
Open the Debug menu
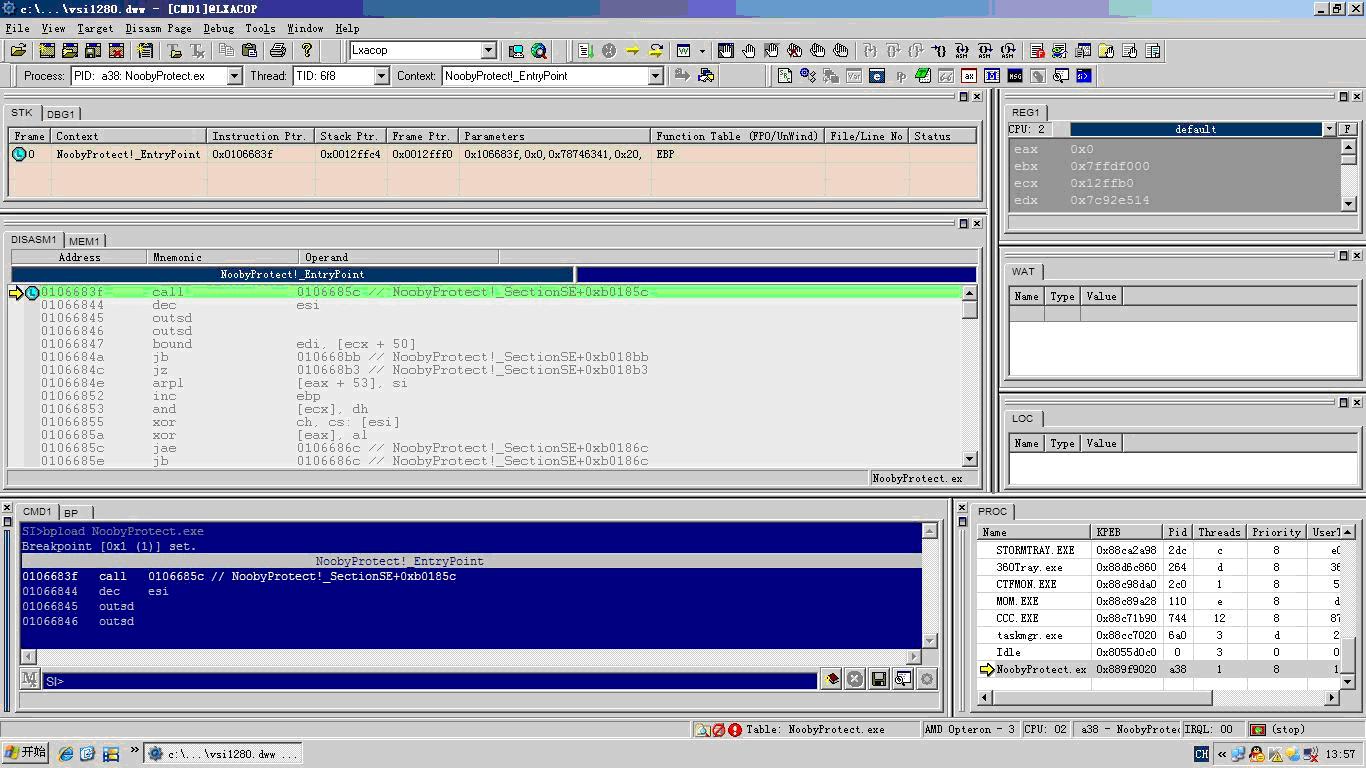(218, 28)
